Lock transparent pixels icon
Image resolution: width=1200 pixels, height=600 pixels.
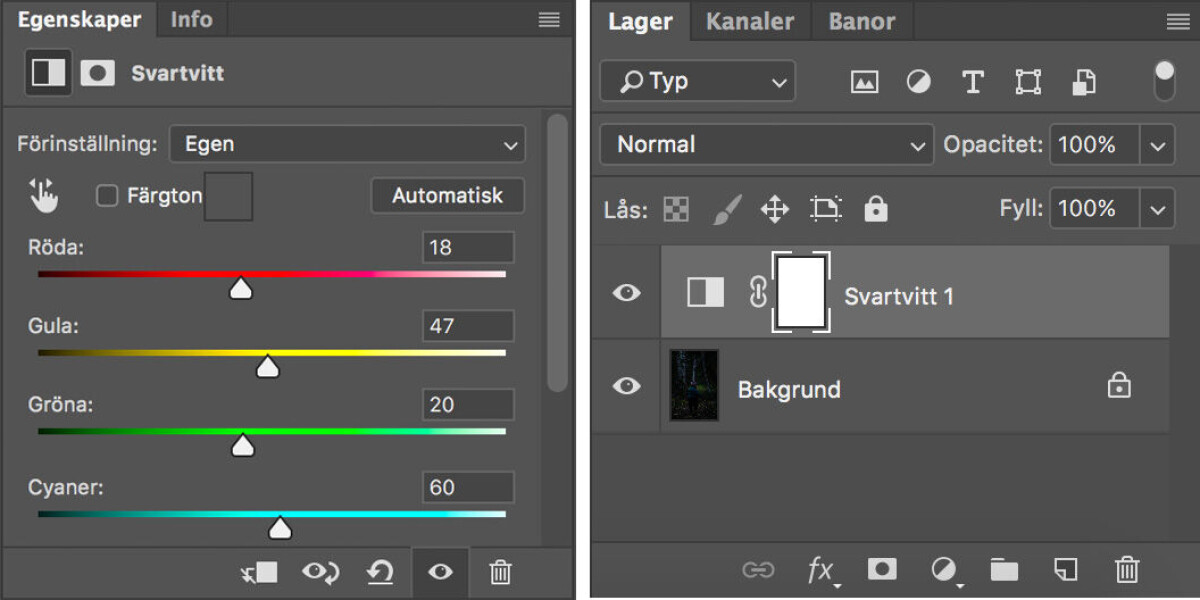[x=677, y=209]
